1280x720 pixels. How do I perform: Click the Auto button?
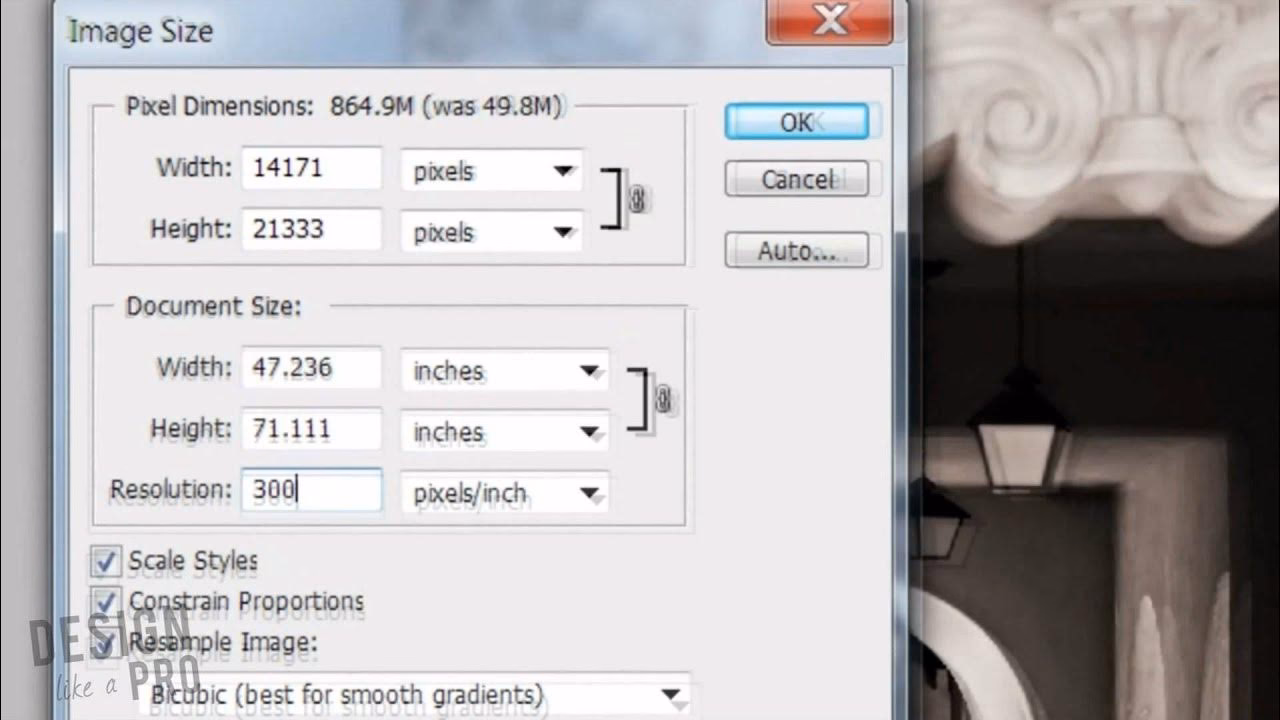[797, 249]
